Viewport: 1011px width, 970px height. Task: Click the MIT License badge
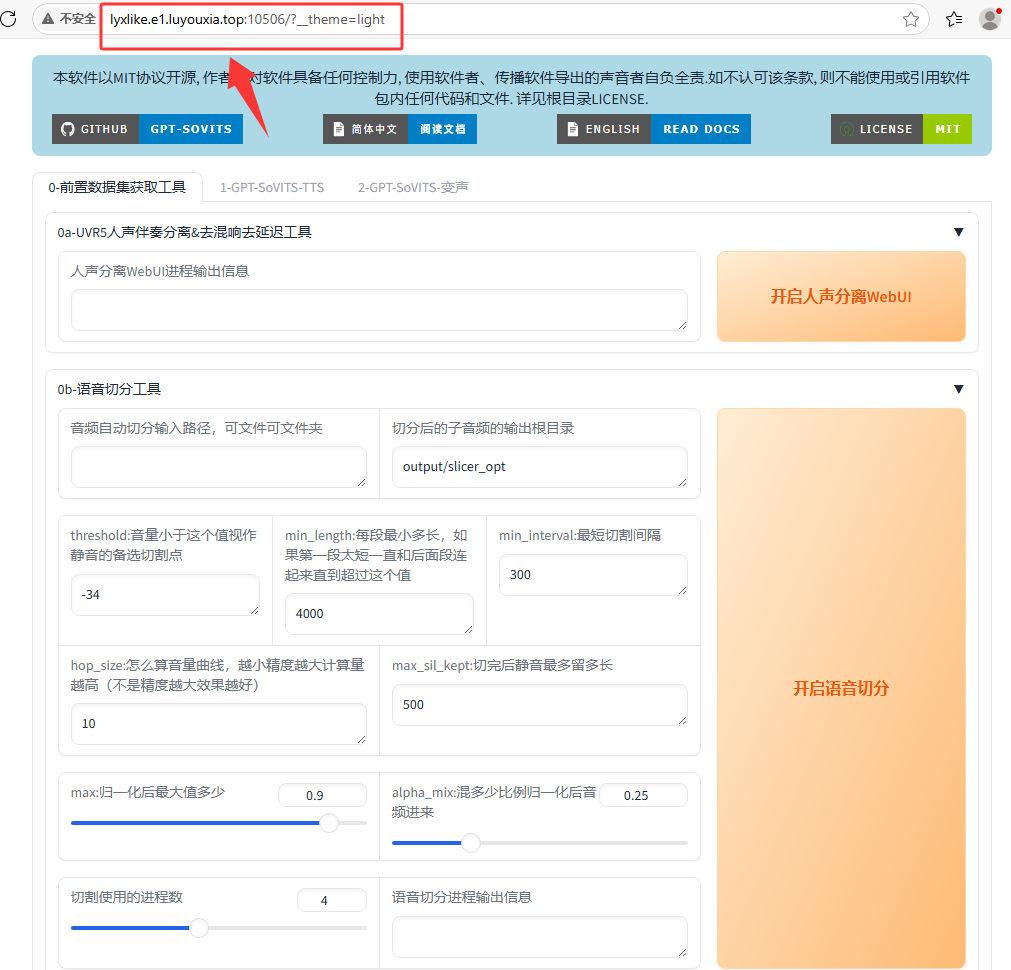coord(900,129)
